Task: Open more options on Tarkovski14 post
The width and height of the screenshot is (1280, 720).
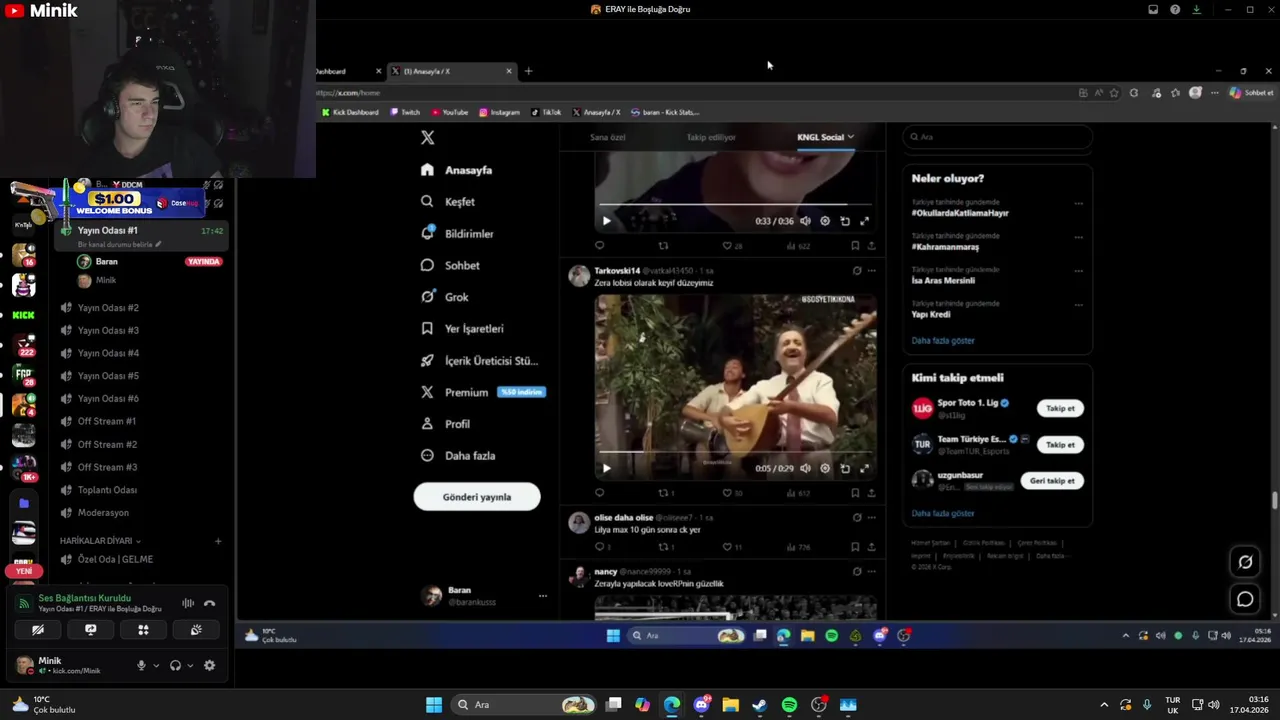Action: pyautogui.click(x=872, y=271)
